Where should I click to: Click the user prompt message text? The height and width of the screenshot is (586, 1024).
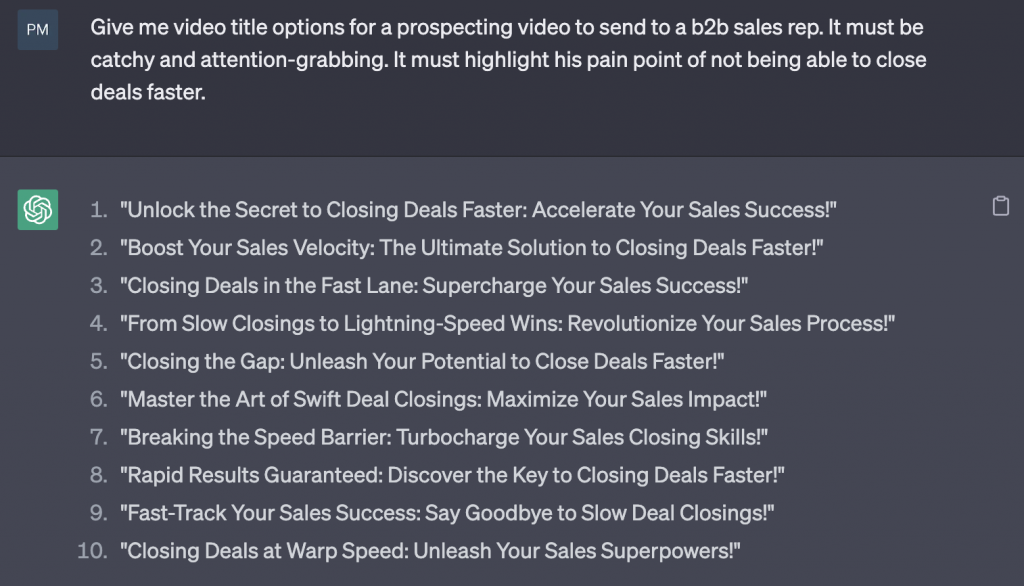click(x=508, y=59)
